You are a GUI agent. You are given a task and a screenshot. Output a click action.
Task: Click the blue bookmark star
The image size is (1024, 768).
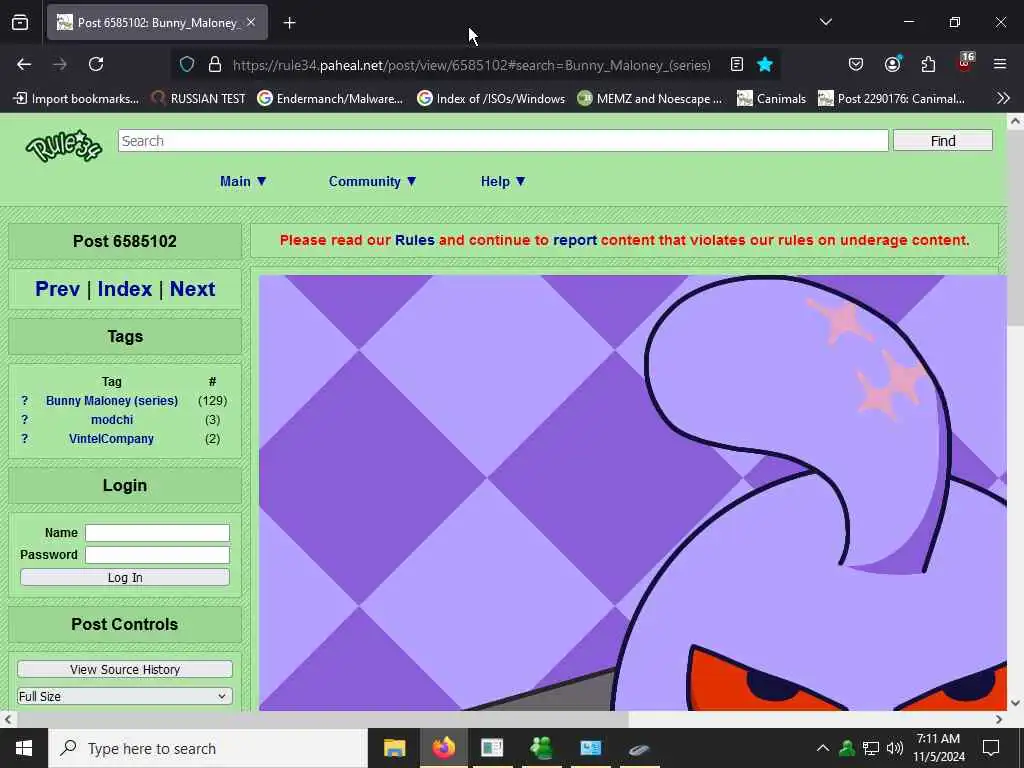point(765,64)
